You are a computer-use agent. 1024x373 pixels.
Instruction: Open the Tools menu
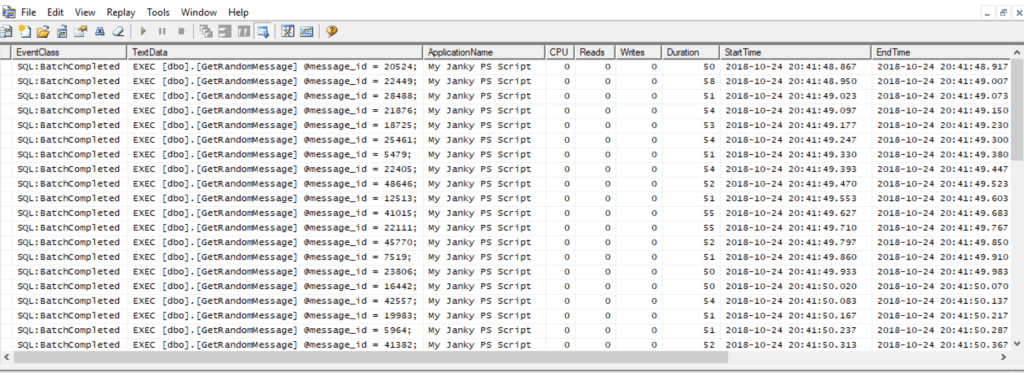[158, 12]
